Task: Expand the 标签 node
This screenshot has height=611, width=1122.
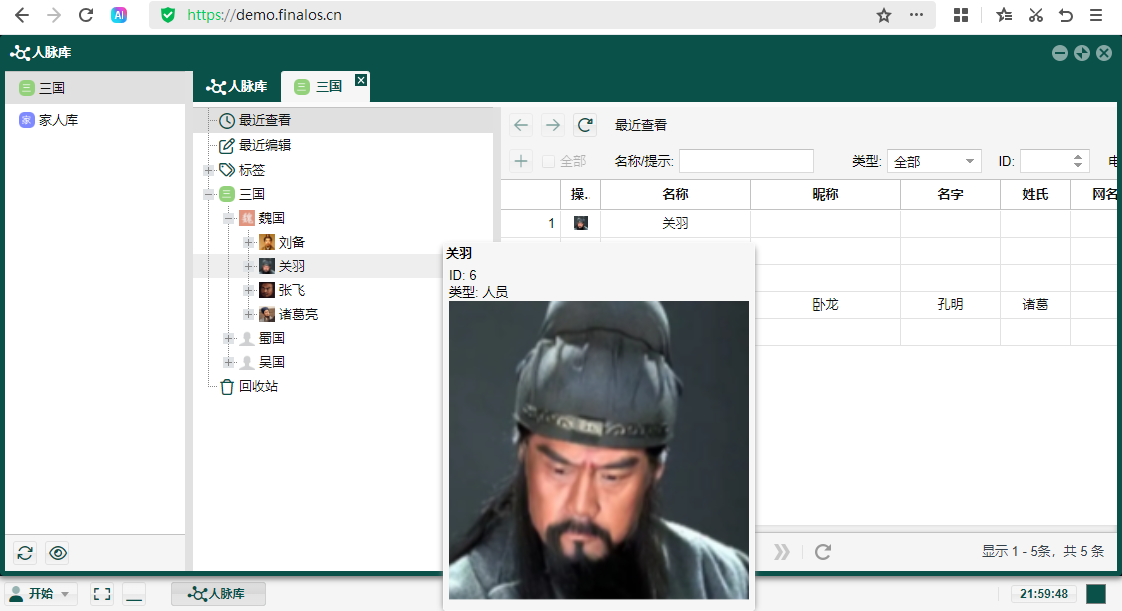Action: [209, 170]
